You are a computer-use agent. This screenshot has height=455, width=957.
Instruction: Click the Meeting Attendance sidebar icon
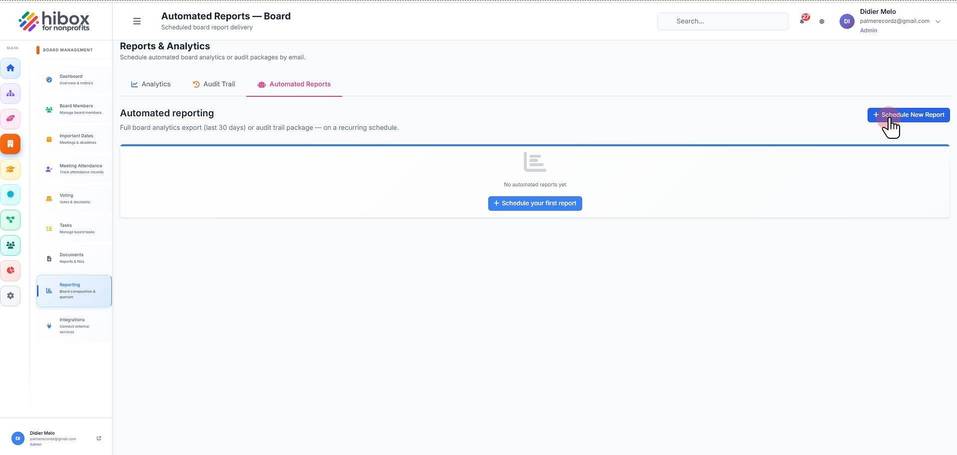point(49,169)
